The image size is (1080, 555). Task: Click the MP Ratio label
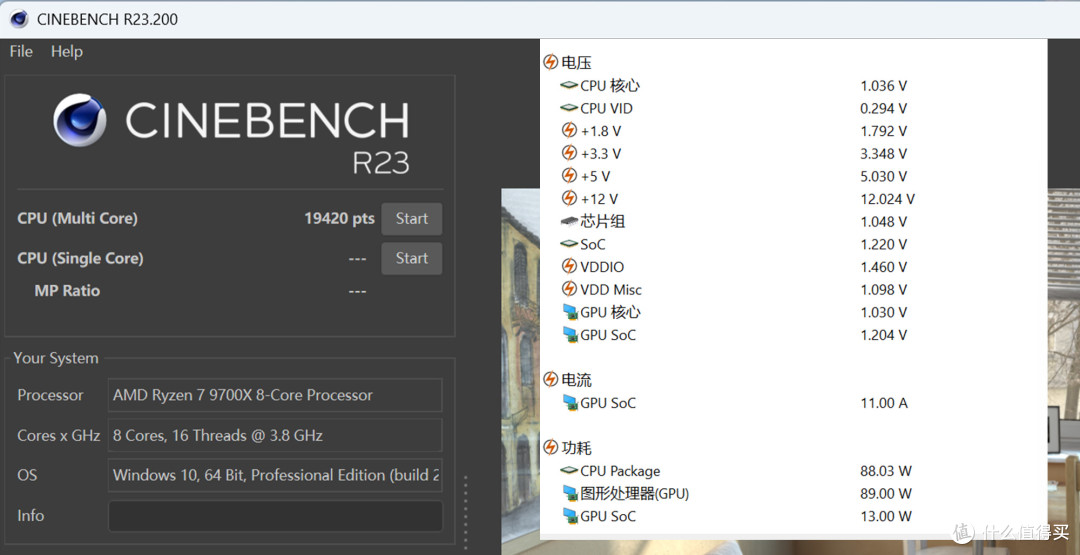[x=67, y=291]
